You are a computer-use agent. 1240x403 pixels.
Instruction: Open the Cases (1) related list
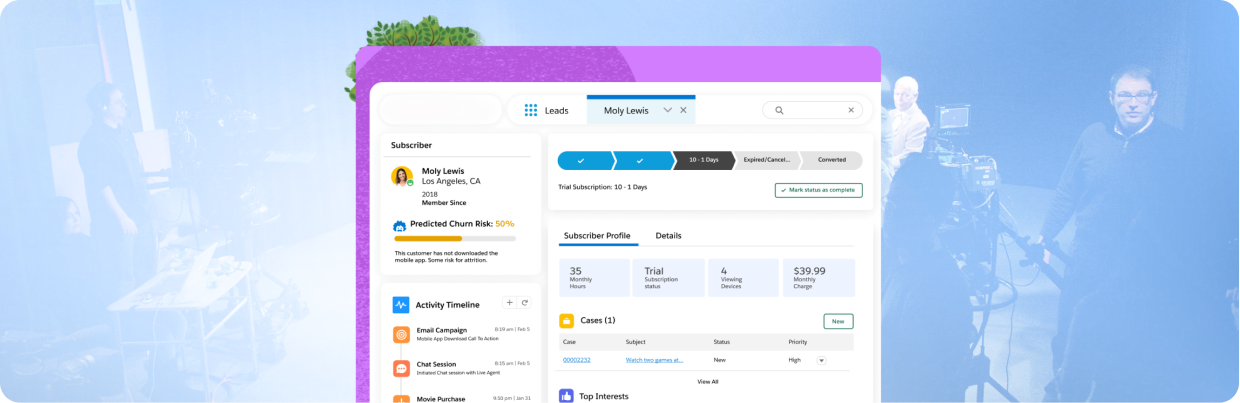click(598, 321)
